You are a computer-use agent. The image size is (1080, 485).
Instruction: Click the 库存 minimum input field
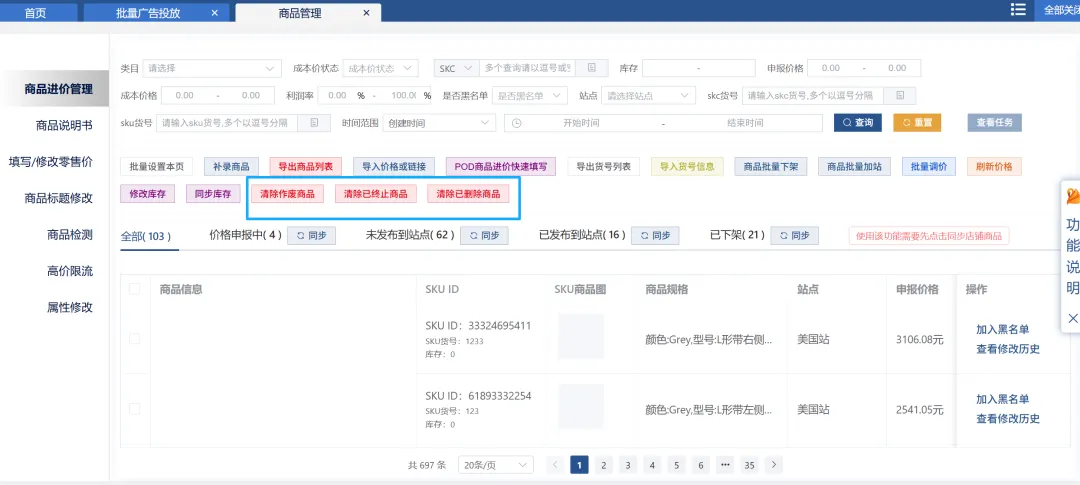pyautogui.click(x=667, y=68)
